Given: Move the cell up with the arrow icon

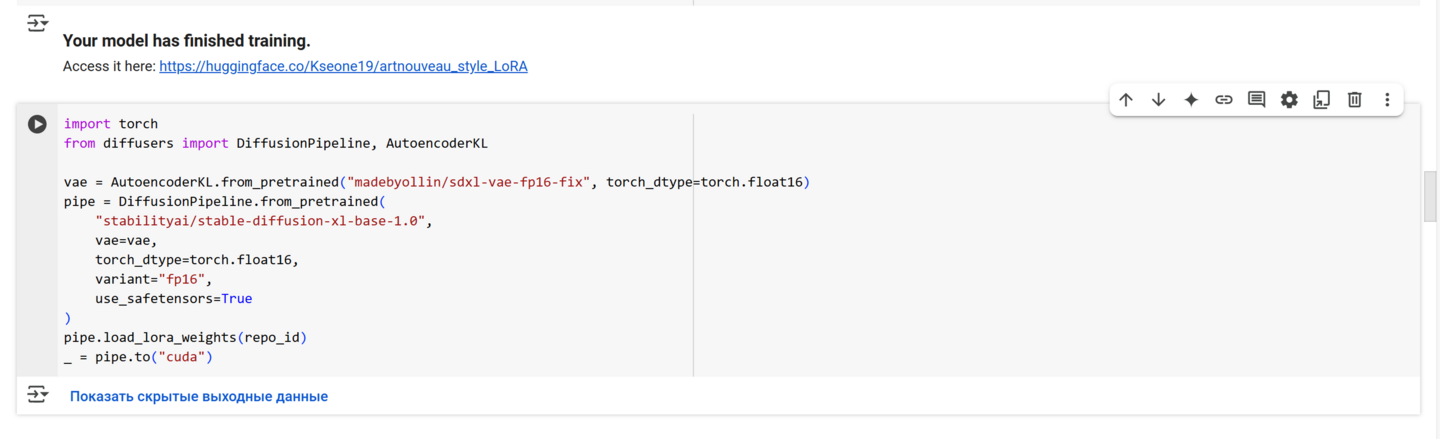Looking at the screenshot, I should pos(1126,100).
